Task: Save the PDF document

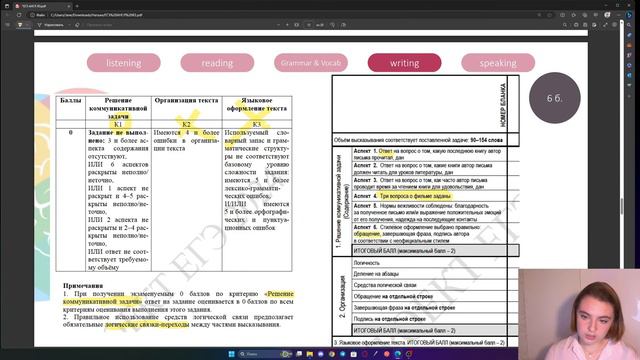Action: click(x=585, y=25)
